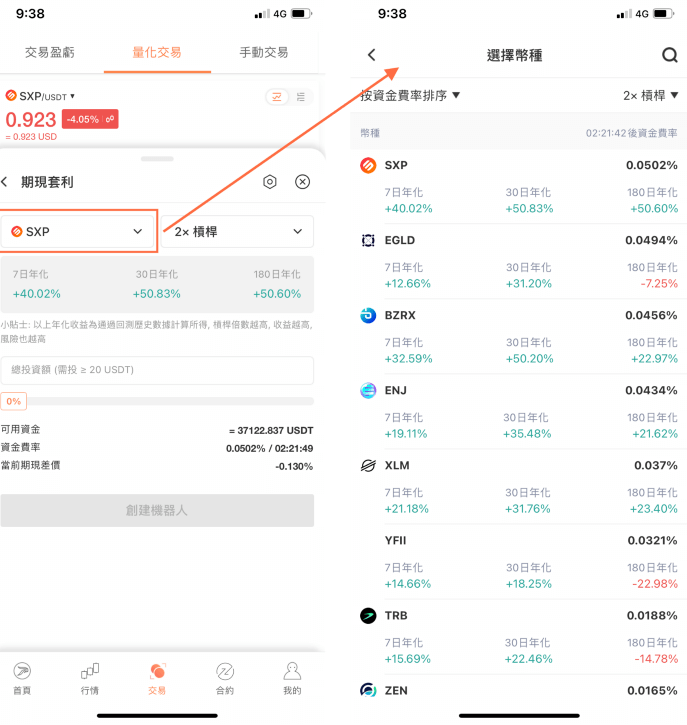Screen dimensions: 687x725
Task: Tap the XLM funding rate 0.037%
Action: point(656,465)
